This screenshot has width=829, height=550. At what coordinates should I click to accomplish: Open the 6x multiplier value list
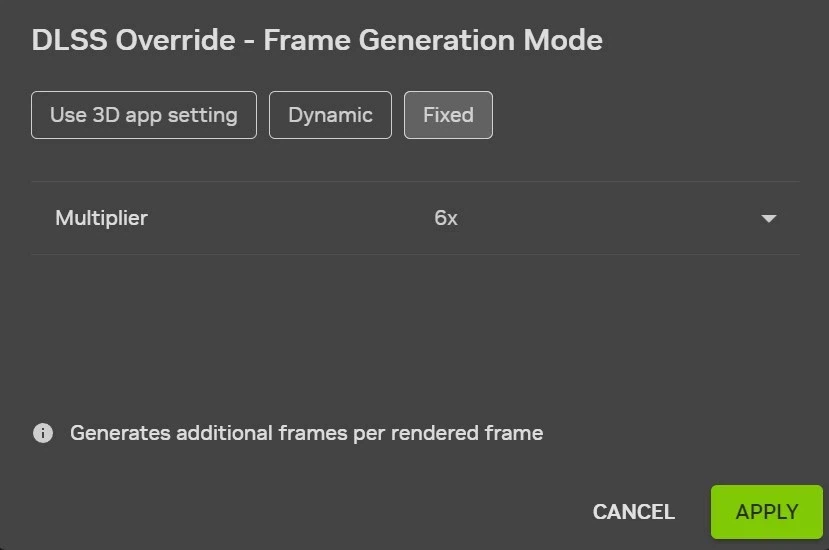[x=600, y=218]
